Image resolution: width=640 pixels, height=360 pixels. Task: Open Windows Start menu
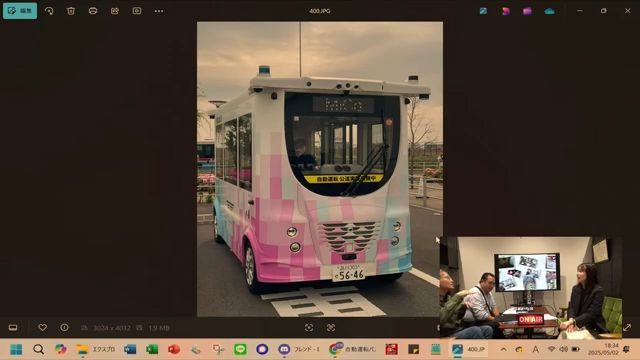16,349
